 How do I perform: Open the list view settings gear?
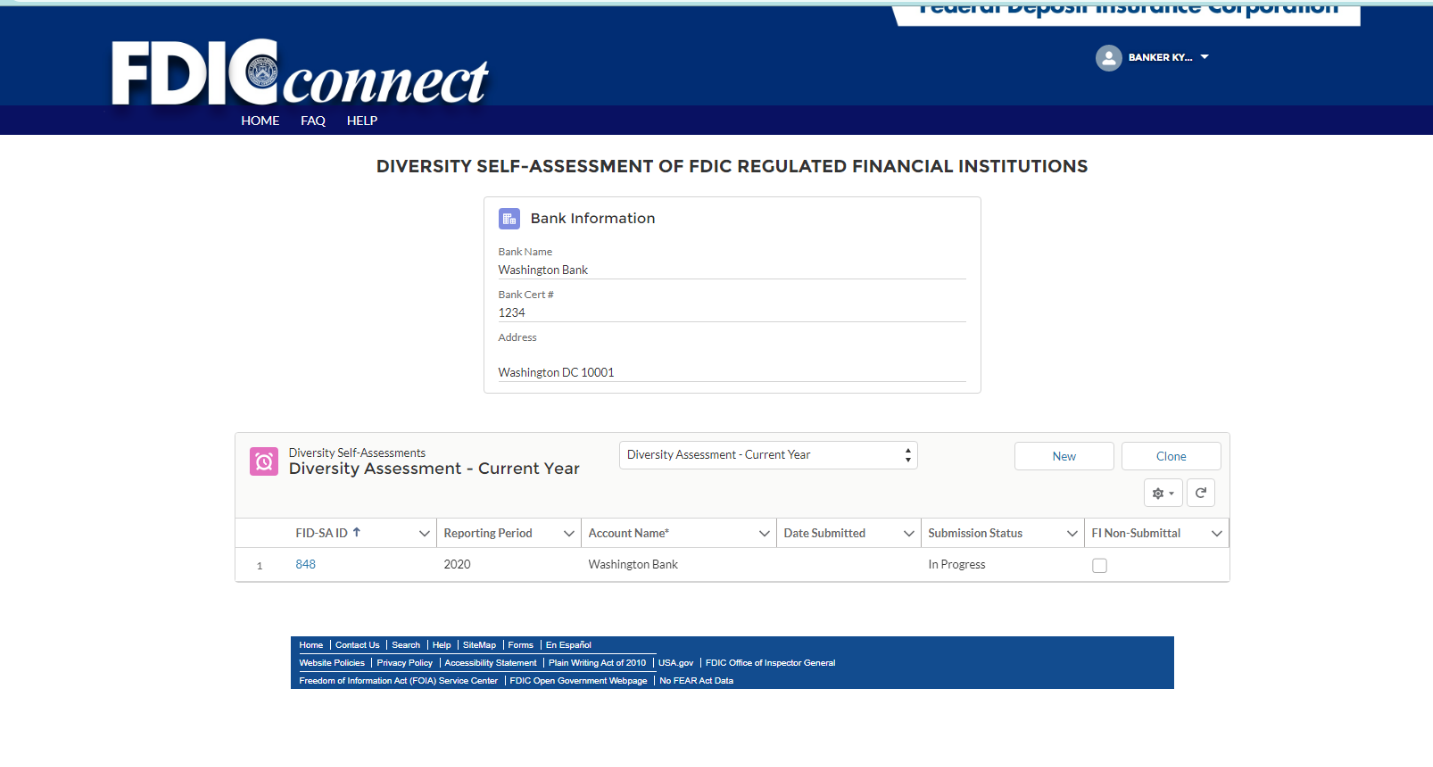point(1163,493)
